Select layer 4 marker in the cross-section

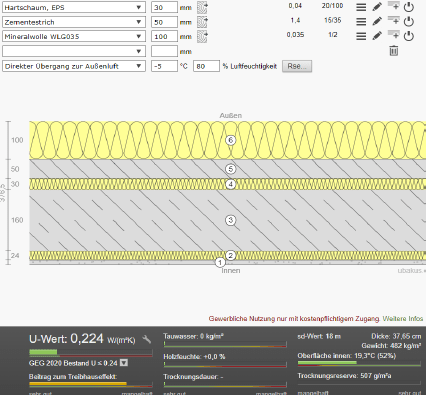tap(230, 184)
